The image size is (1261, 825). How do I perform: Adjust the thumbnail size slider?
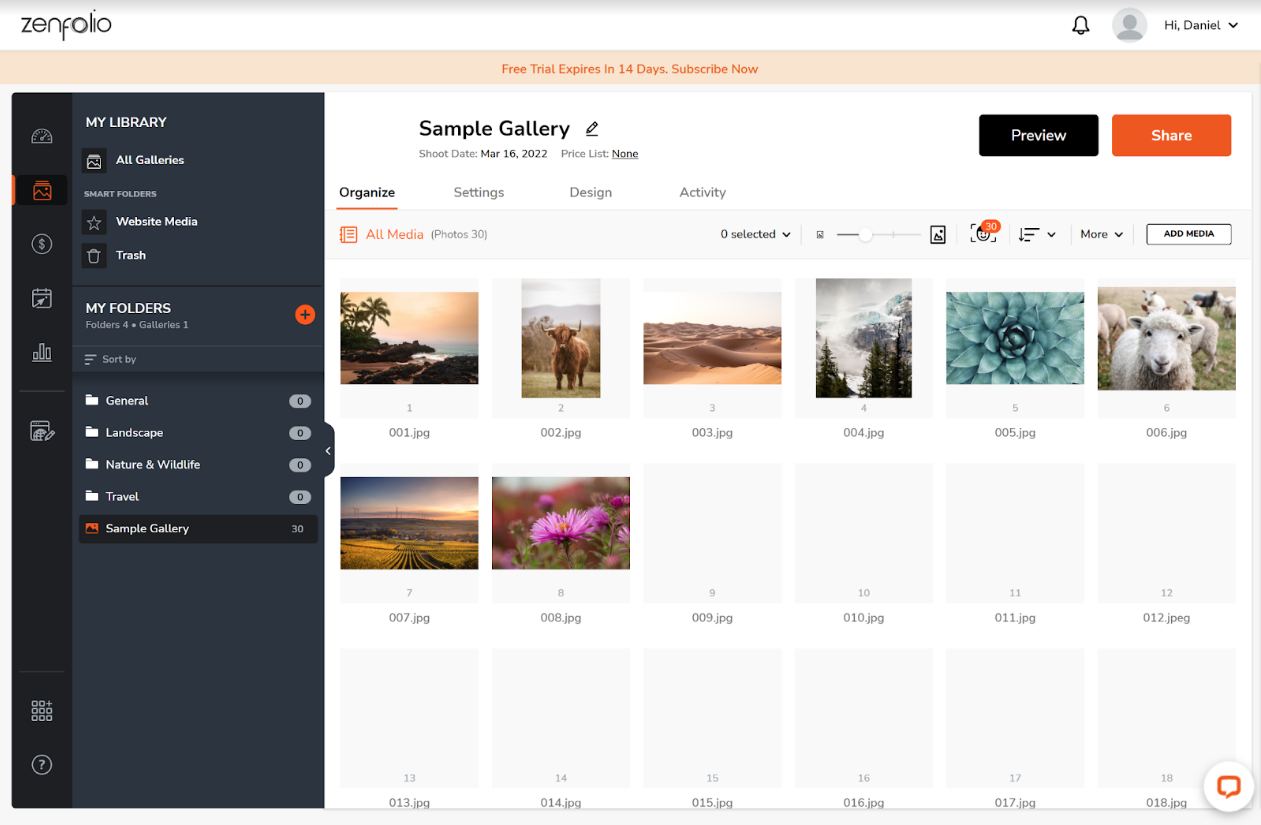click(x=866, y=234)
